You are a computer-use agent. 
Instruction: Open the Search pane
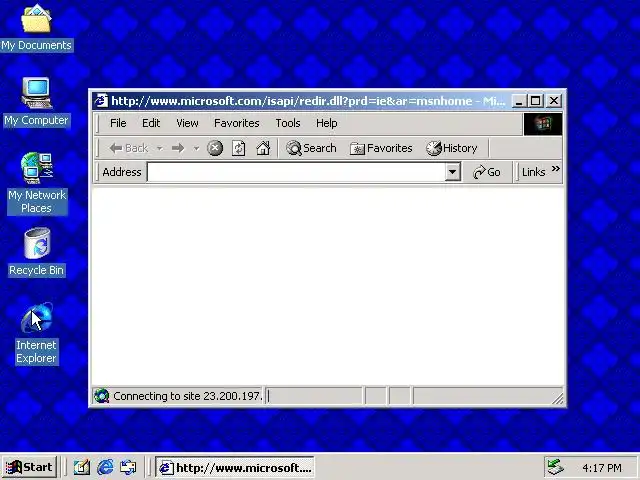tap(311, 148)
